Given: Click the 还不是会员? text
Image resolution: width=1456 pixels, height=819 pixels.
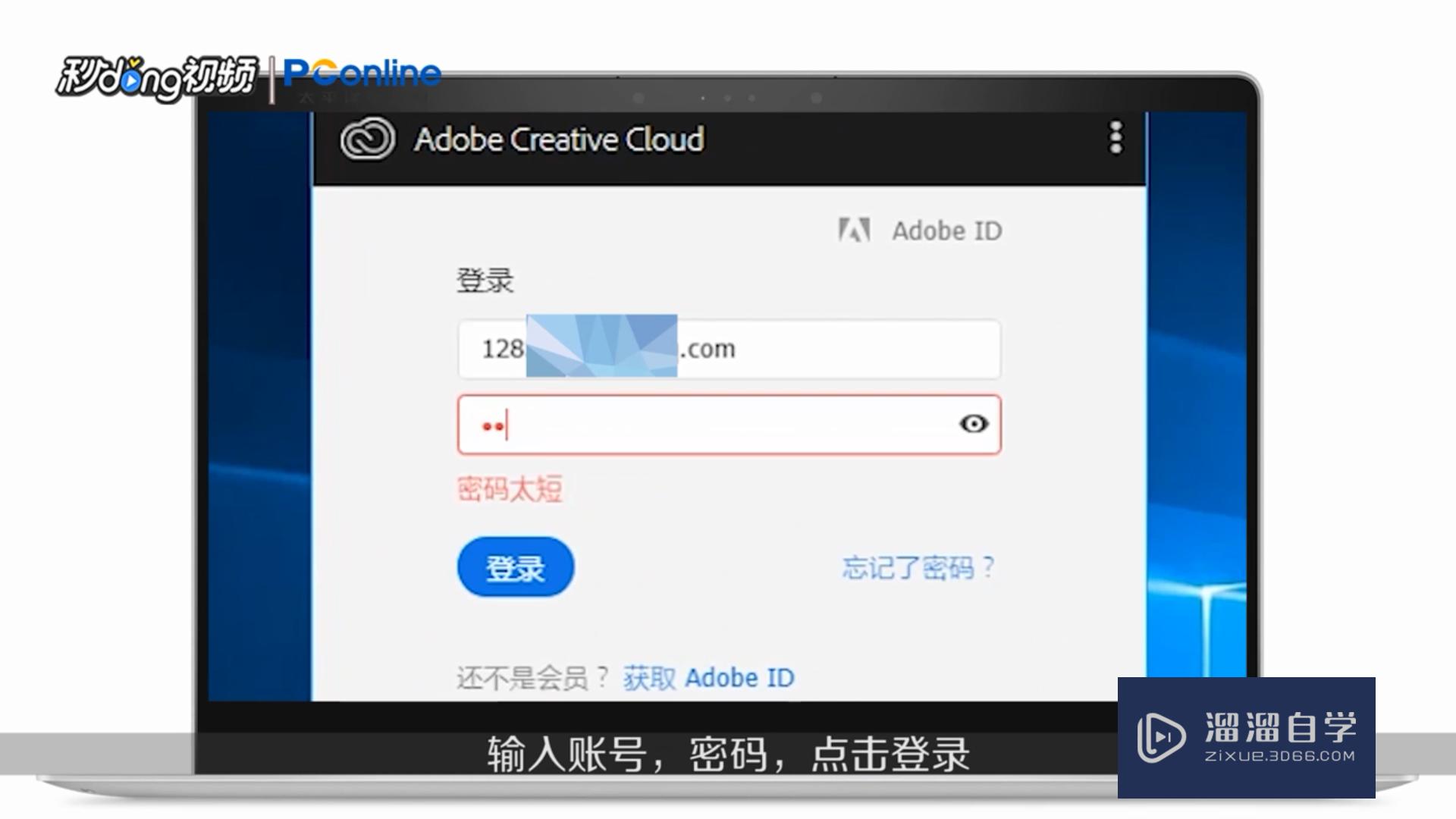Looking at the screenshot, I should tap(533, 678).
